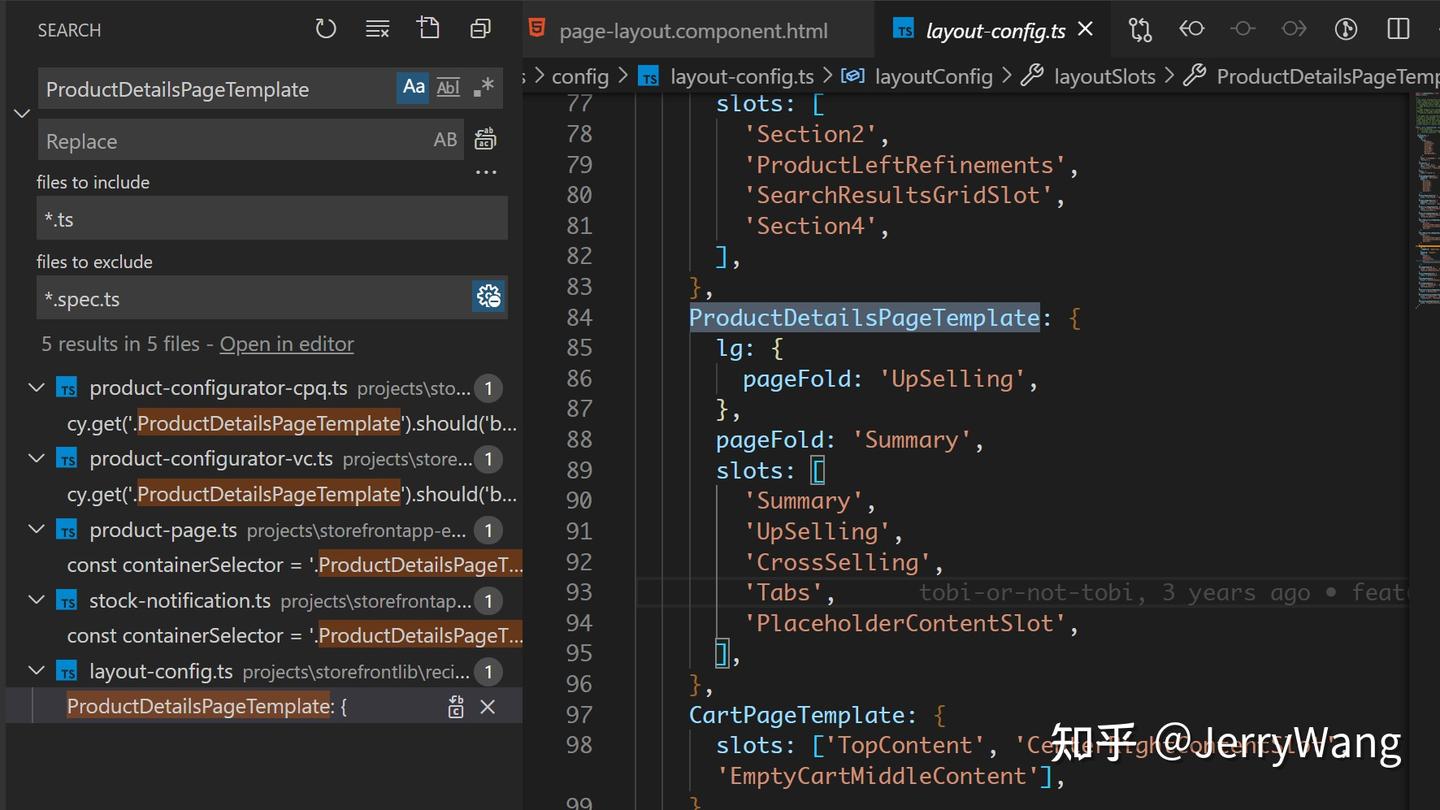The image size is (1440, 810).
Task: Click the Open in editor link
Action: pos(287,344)
